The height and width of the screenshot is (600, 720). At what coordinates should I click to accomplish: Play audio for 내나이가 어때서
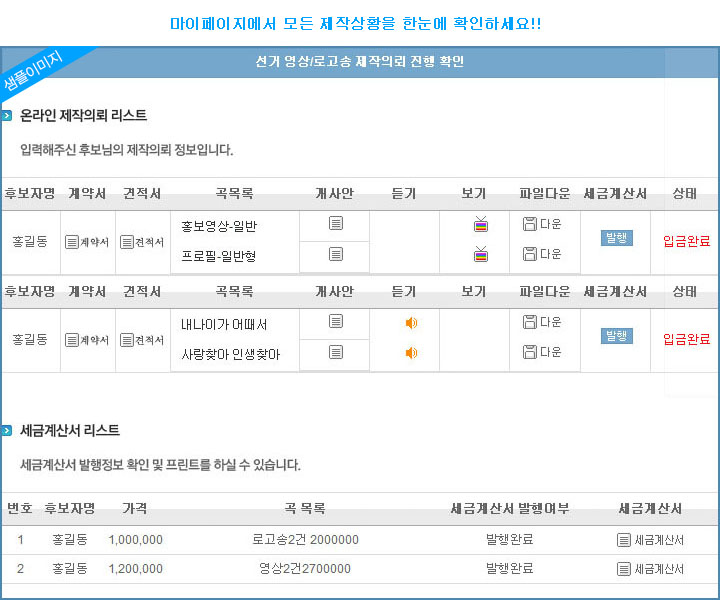[411, 322]
